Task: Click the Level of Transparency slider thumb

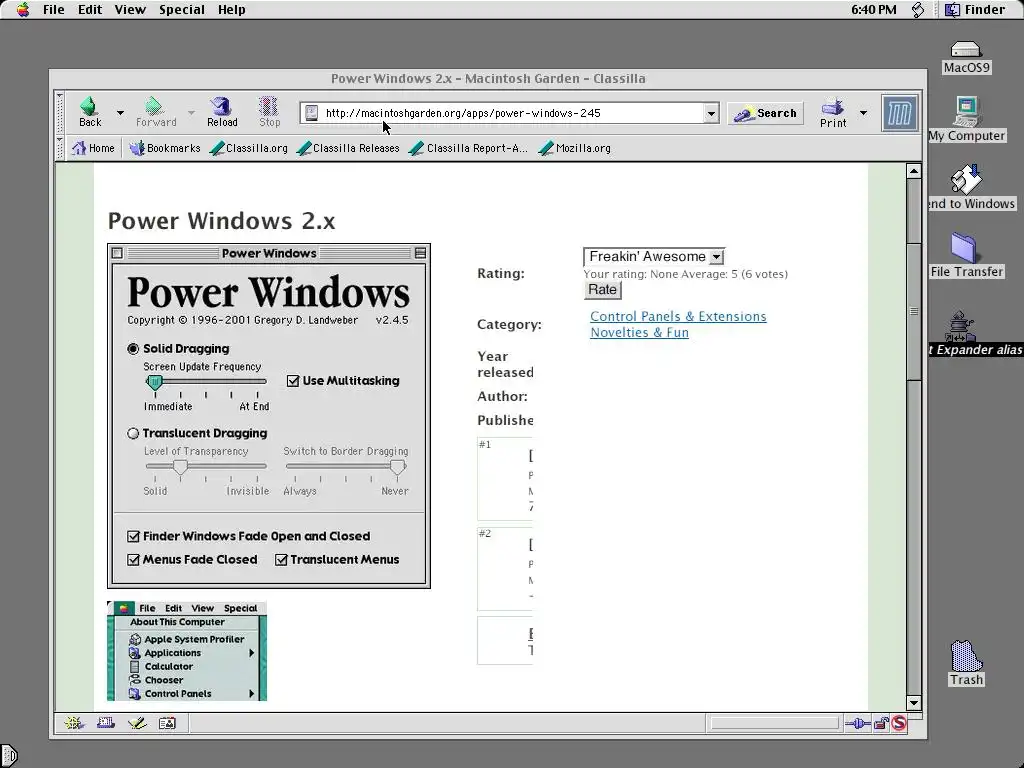Action: tap(180, 467)
